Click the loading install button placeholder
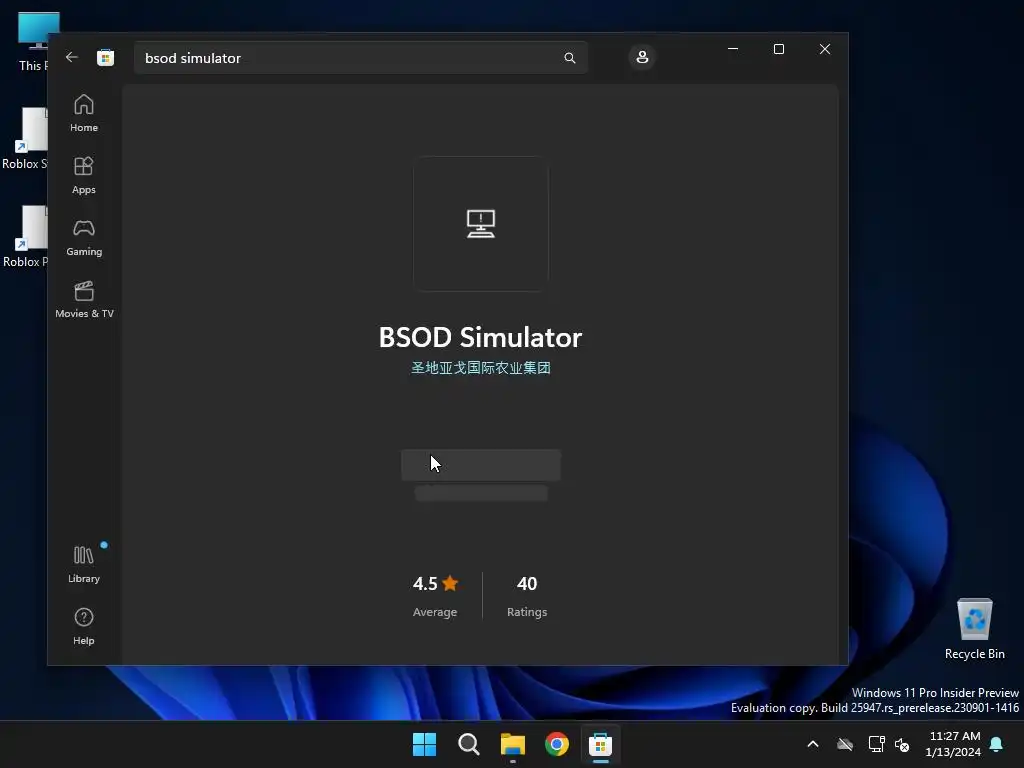1024x768 pixels. [481, 465]
